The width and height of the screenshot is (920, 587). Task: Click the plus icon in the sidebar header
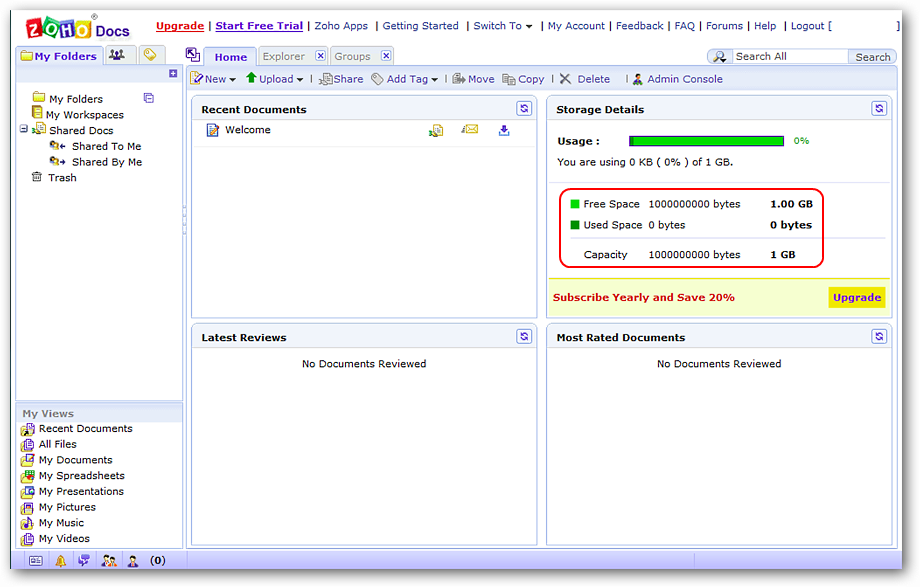pos(173,73)
